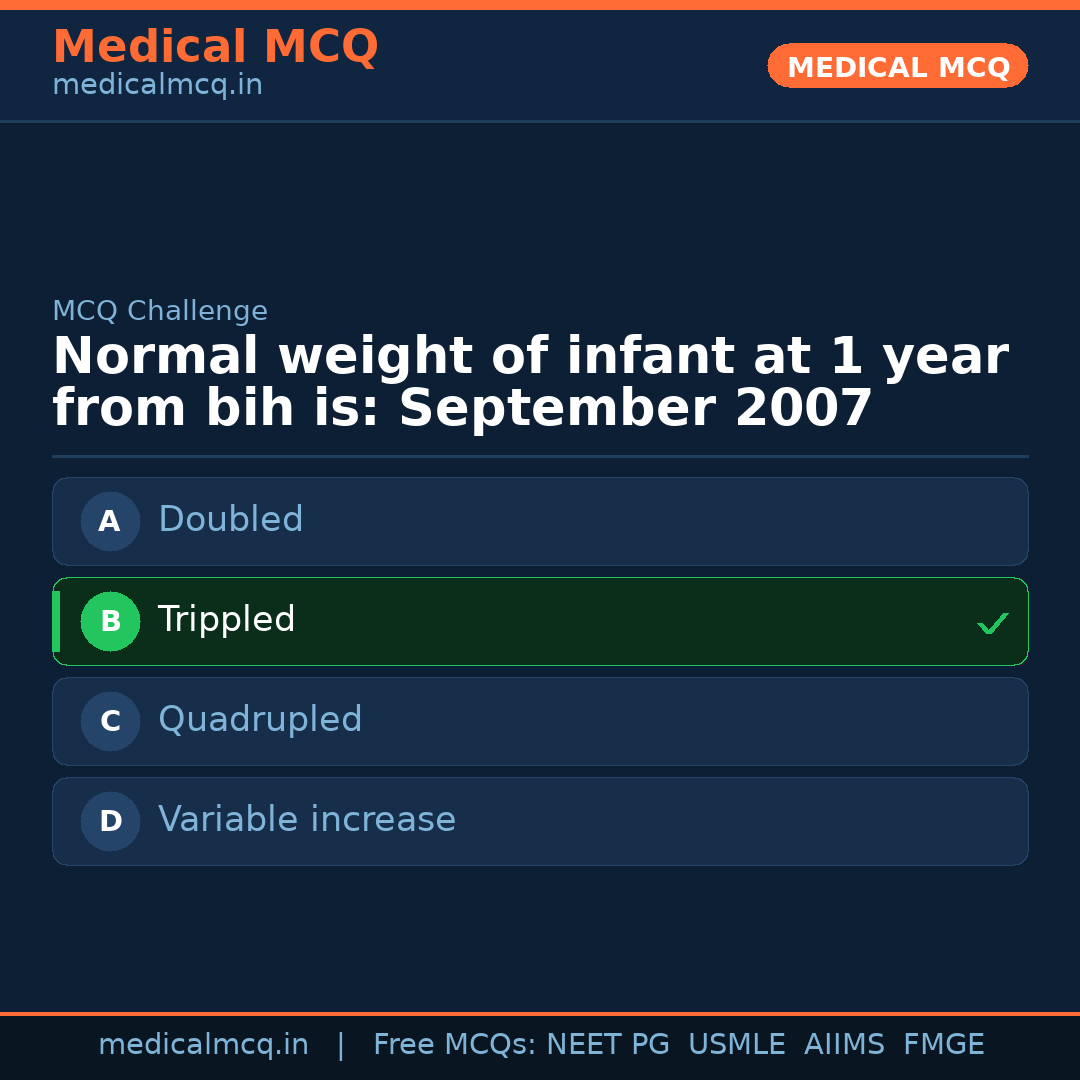Screen dimensions: 1080x1080
Task: Click the green checkmark on option B
Action: 993,623
